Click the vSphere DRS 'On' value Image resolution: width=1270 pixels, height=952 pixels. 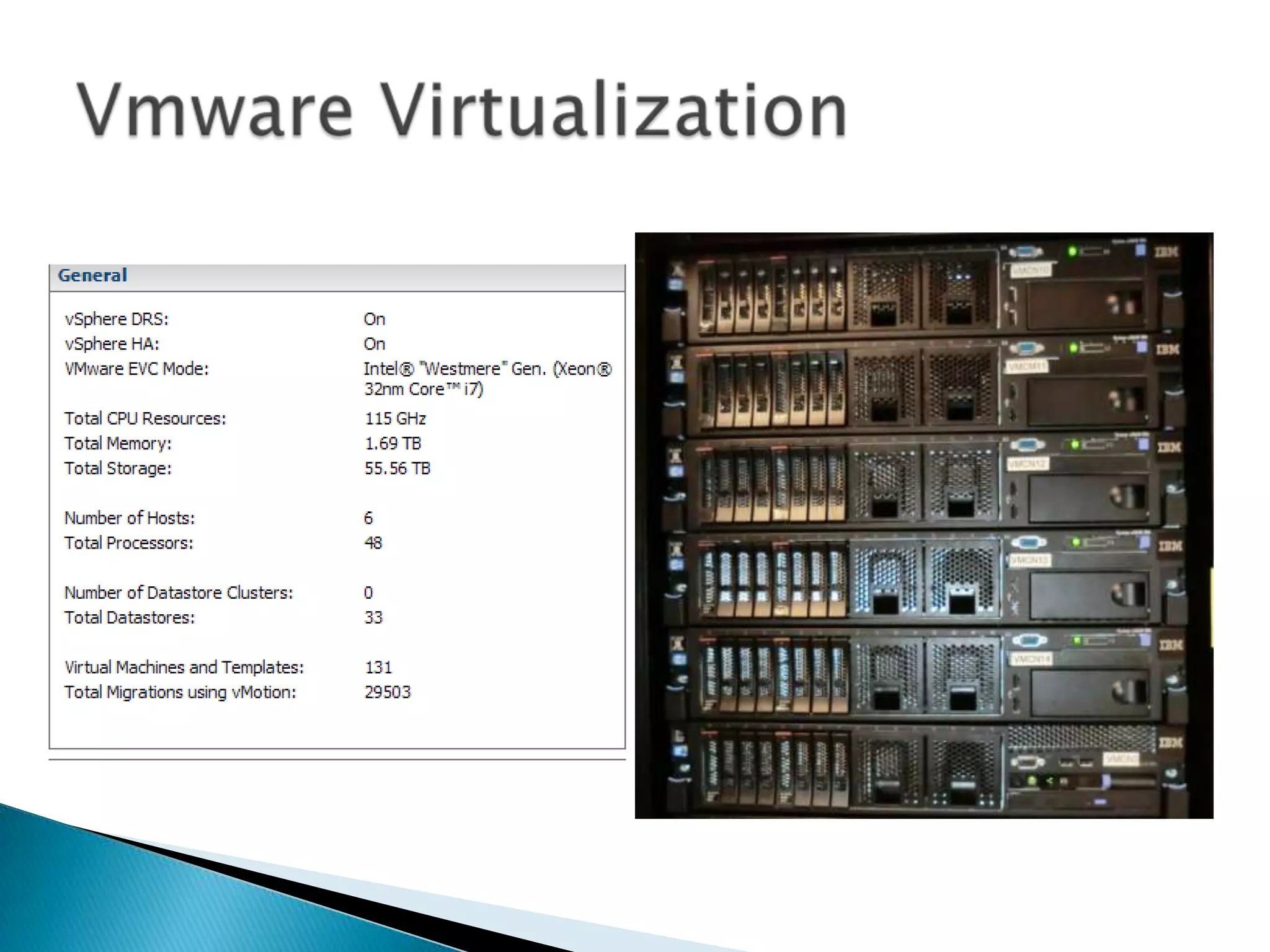tap(374, 319)
